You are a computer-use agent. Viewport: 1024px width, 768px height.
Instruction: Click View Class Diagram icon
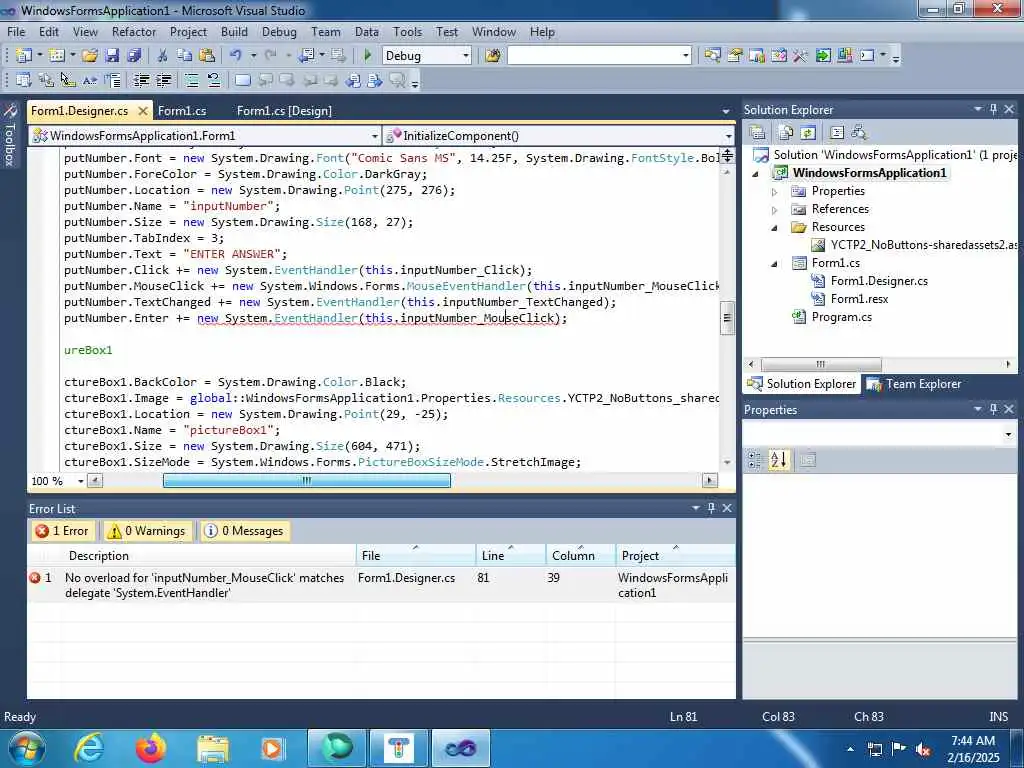(x=859, y=133)
